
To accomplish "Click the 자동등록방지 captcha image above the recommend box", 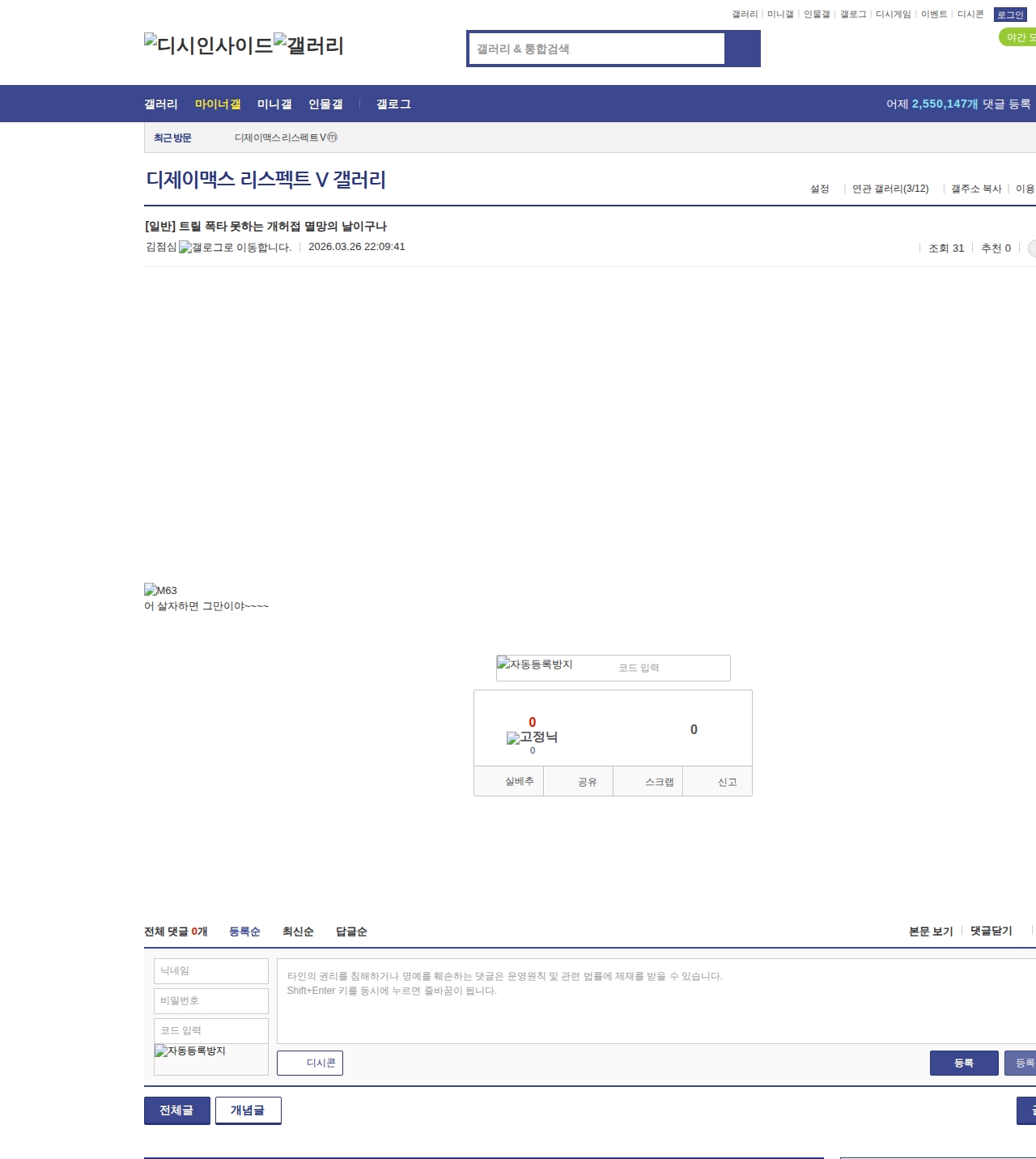I will tap(535, 664).
